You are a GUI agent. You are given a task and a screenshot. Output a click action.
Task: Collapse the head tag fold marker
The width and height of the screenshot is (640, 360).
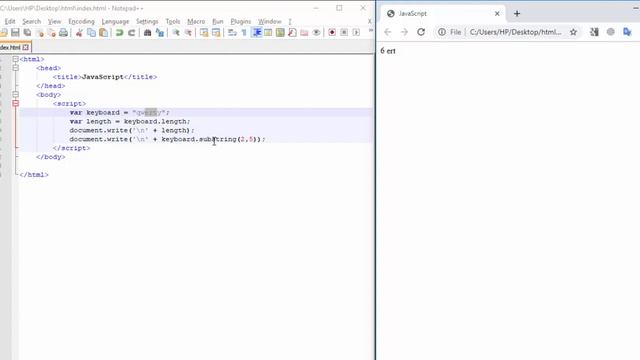16,68
